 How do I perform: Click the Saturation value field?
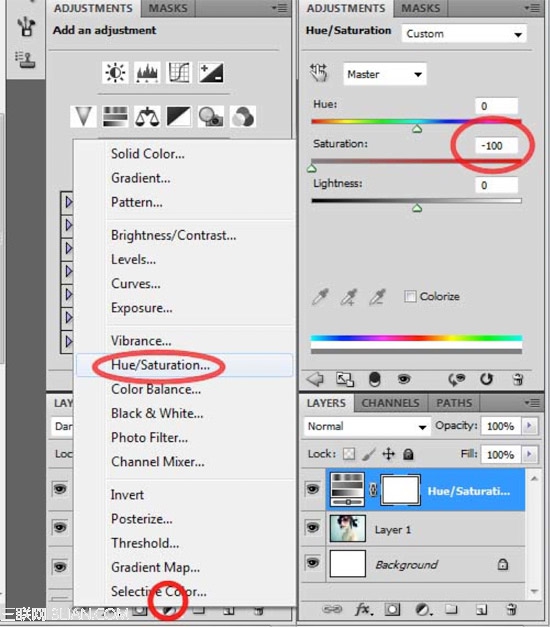(x=496, y=146)
